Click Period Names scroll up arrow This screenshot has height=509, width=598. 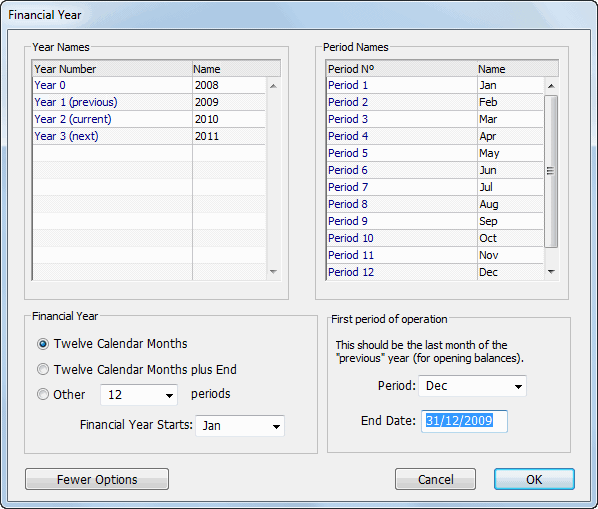coord(551,86)
